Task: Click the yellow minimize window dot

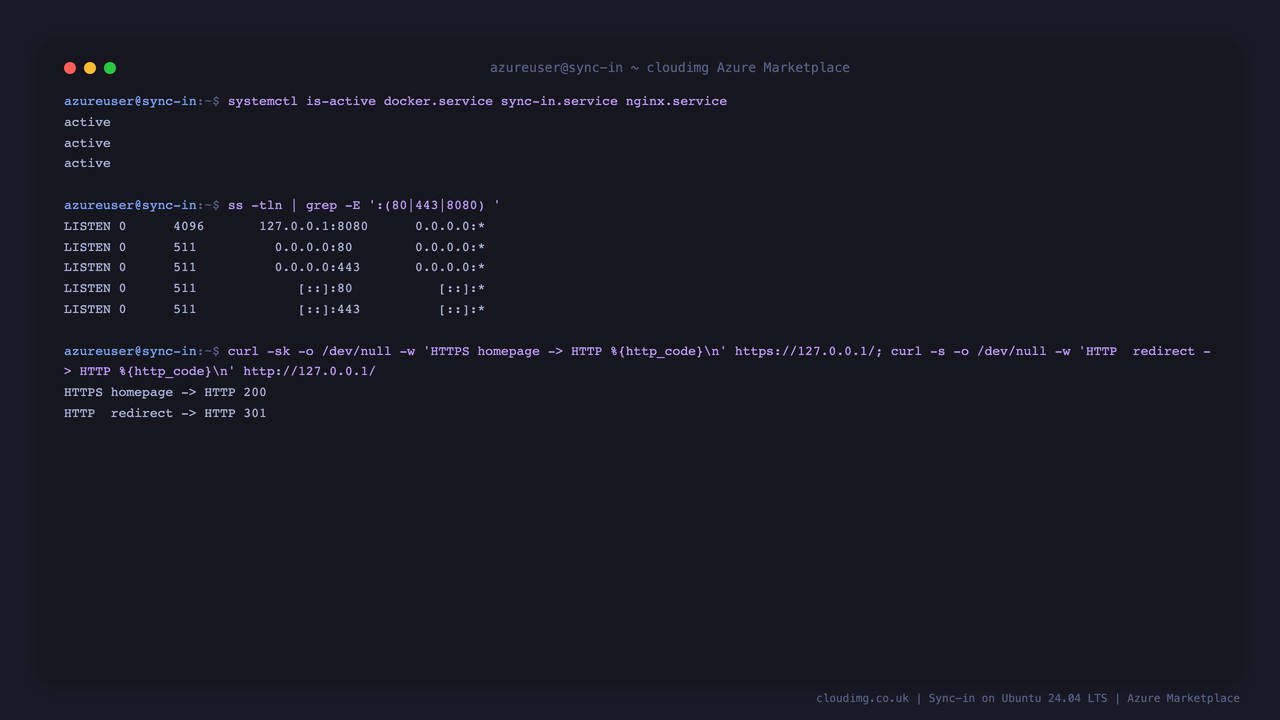Action: (x=90, y=68)
